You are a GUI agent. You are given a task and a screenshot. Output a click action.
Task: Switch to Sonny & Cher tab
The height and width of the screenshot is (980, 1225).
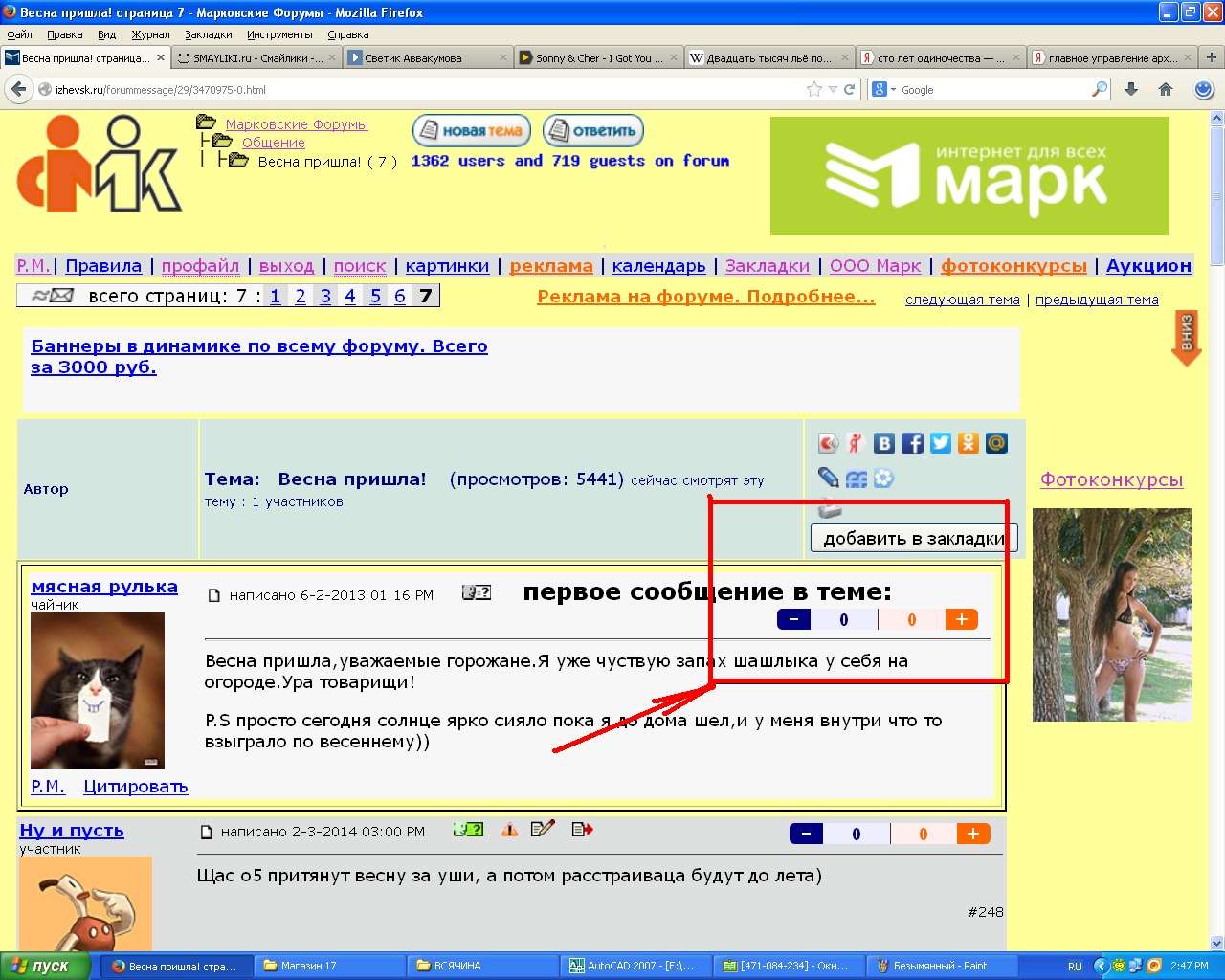point(599,57)
